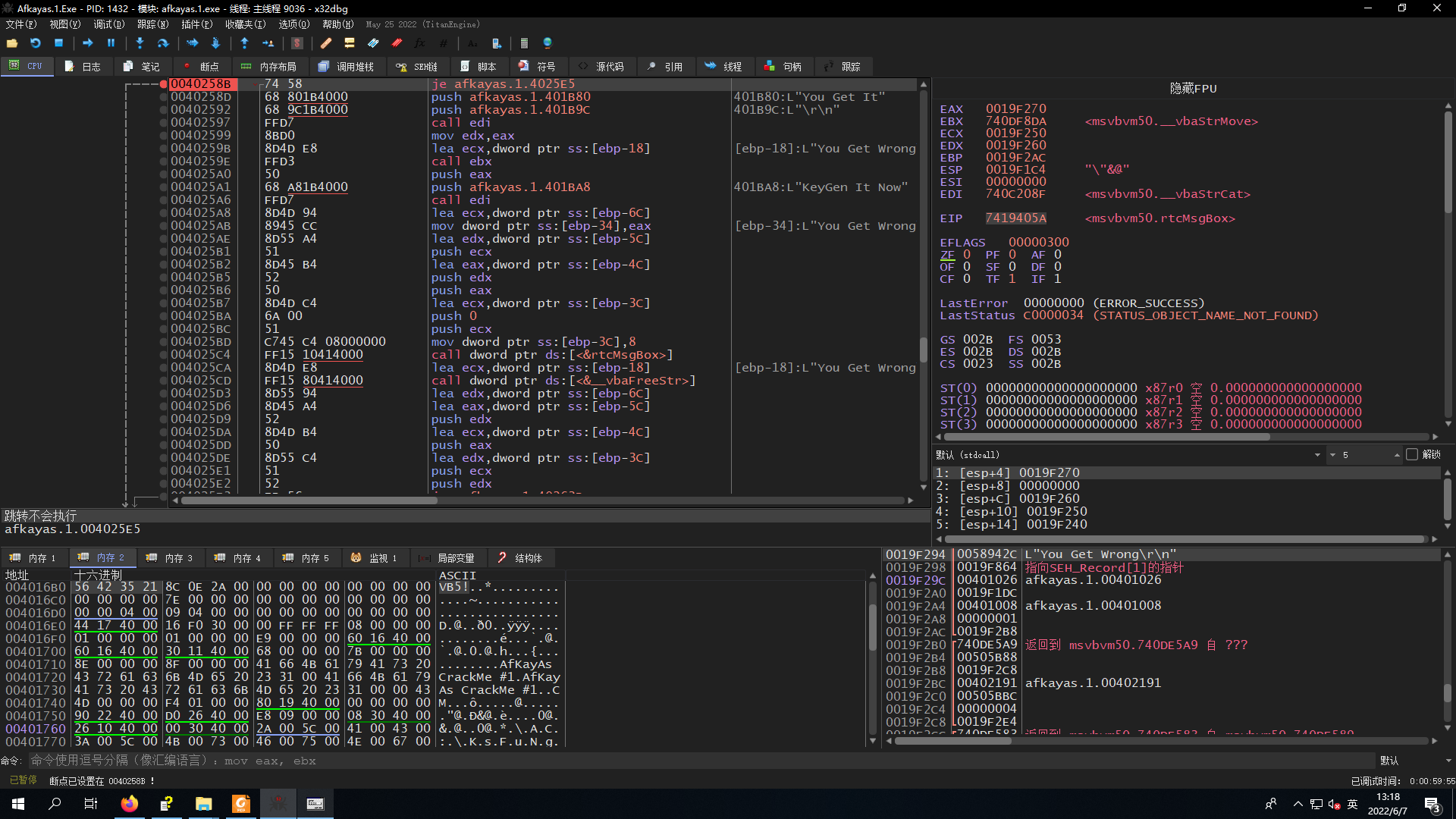The height and width of the screenshot is (819, 1456).
Task: Click the Pause execution icon
Action: pos(111,43)
